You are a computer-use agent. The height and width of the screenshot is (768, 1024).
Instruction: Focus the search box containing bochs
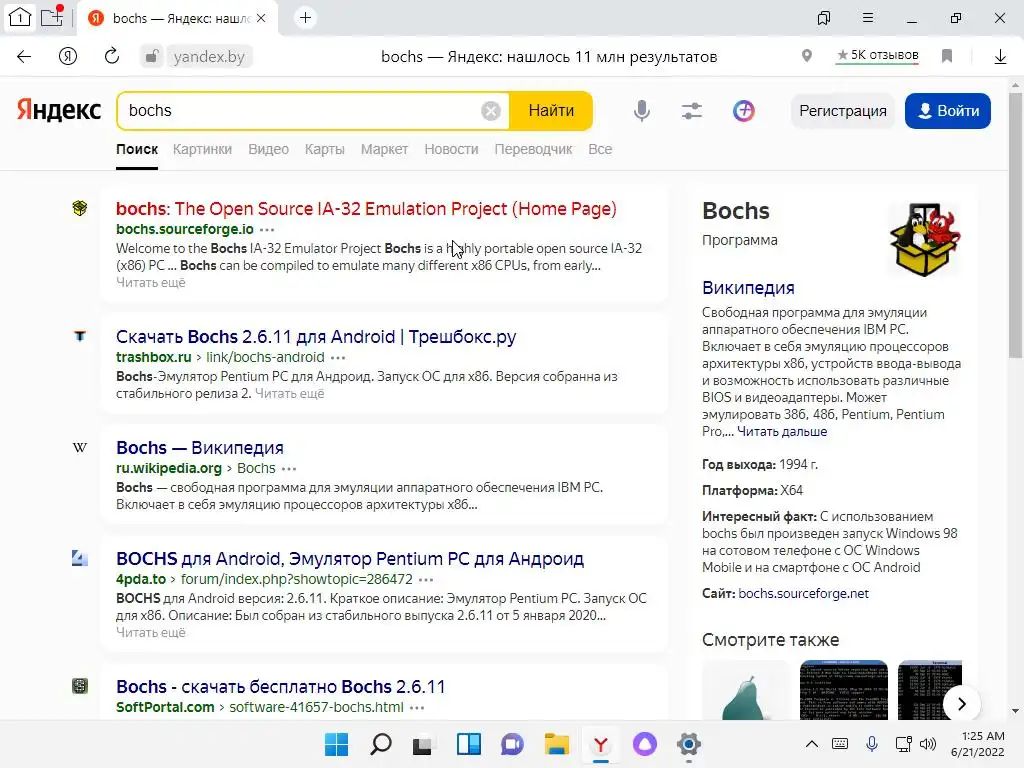point(300,110)
